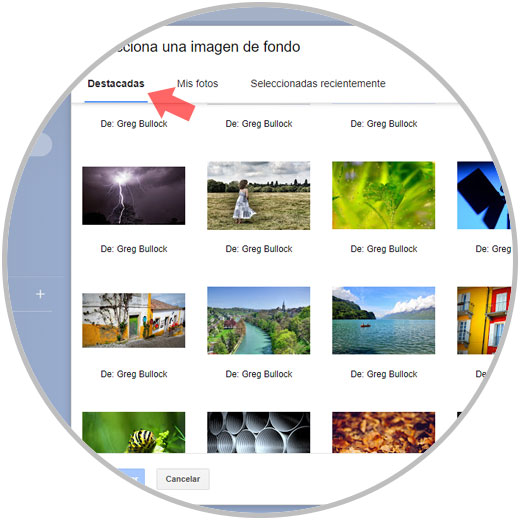
Task: Select the striped caterpillar thumbnail
Action: [x=134, y=432]
